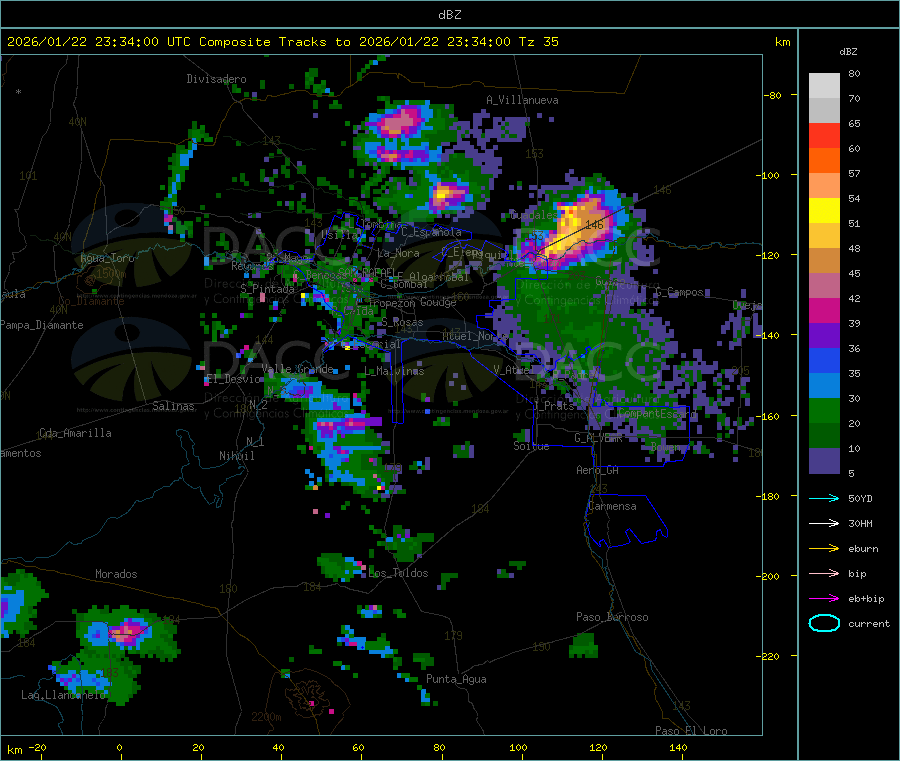
Task: Click the '-220' km tick on right axis
Action: coord(770,657)
